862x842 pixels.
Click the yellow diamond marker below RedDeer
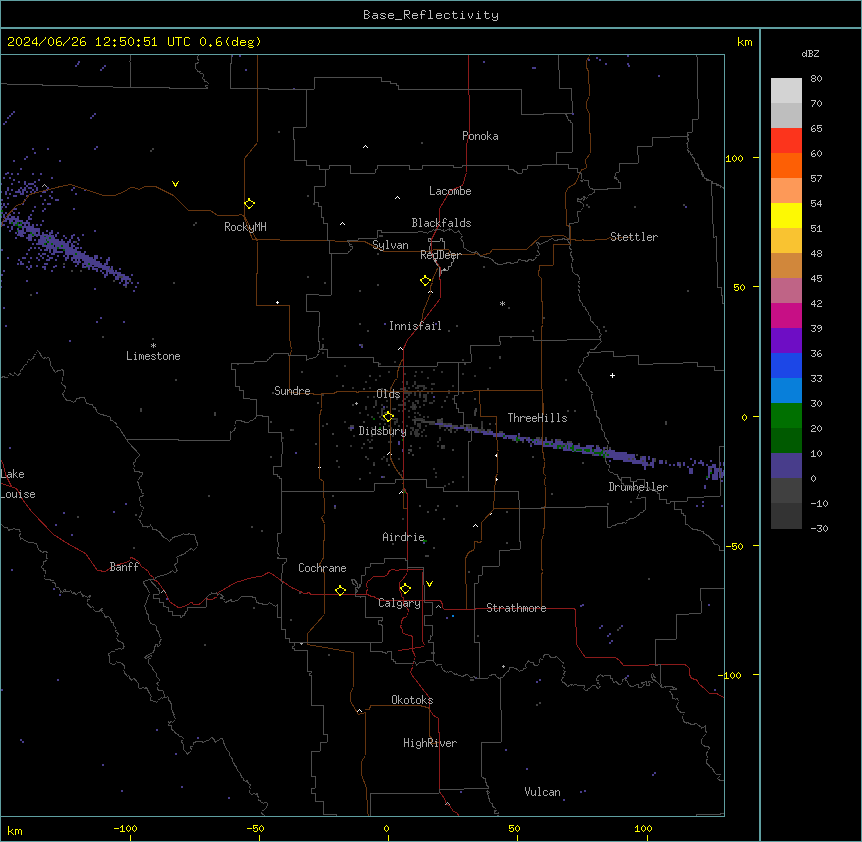426,281
